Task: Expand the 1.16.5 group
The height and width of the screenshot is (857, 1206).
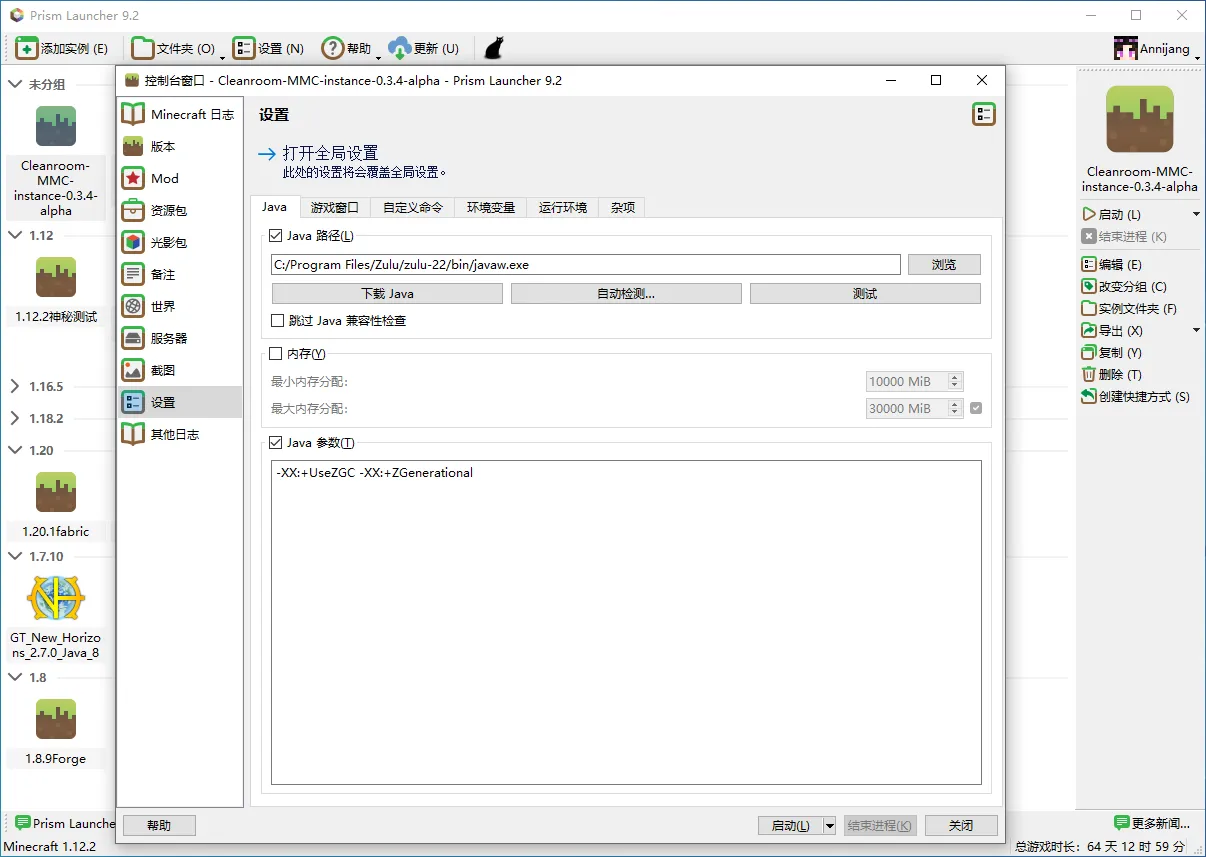Action: (x=15, y=386)
